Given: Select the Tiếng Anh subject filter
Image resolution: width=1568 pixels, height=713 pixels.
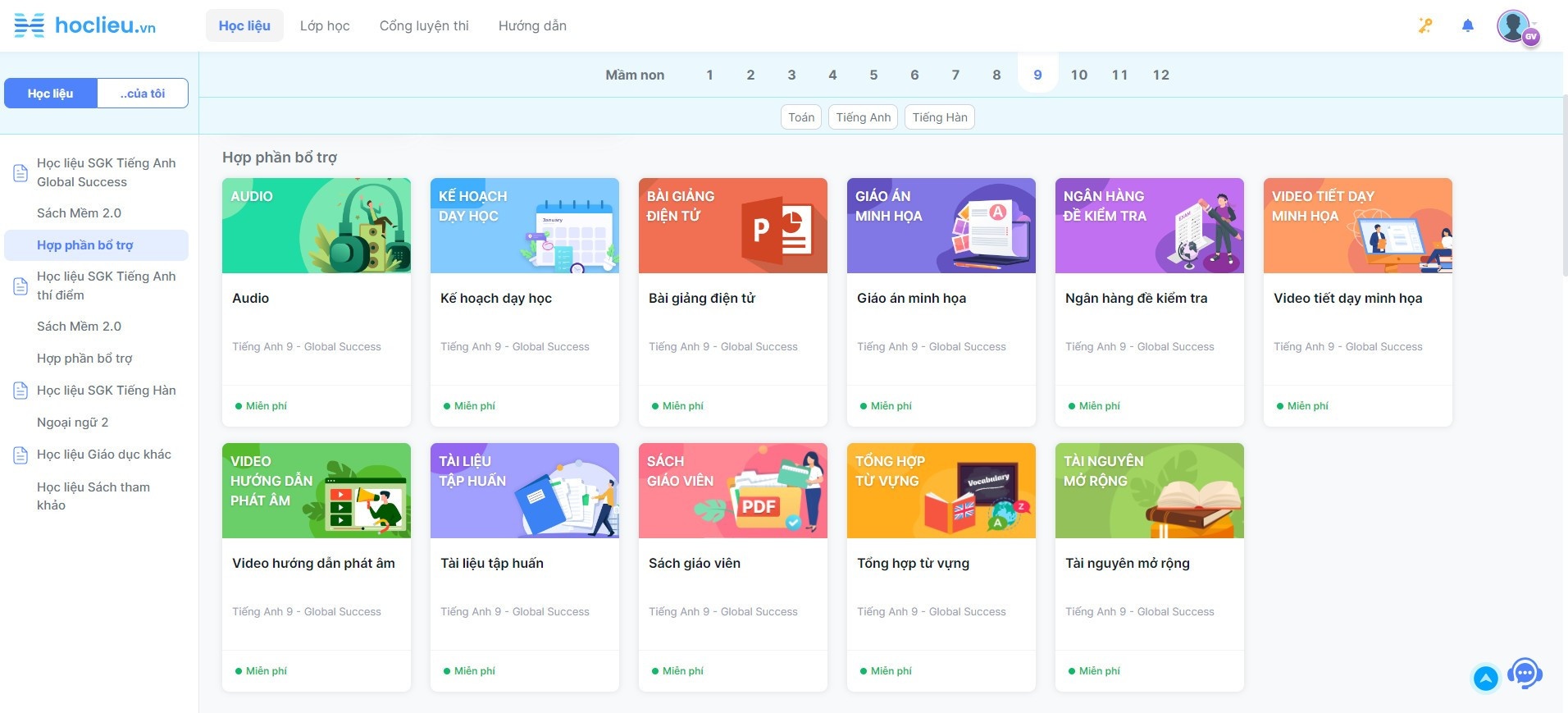Looking at the screenshot, I should 863,117.
